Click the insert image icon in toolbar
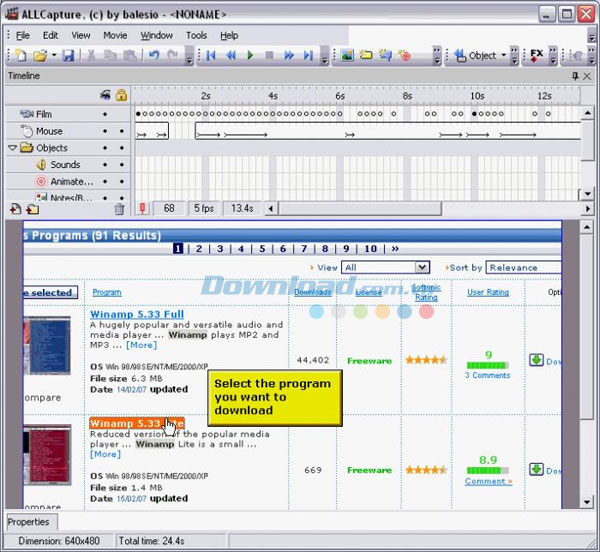 347,56
